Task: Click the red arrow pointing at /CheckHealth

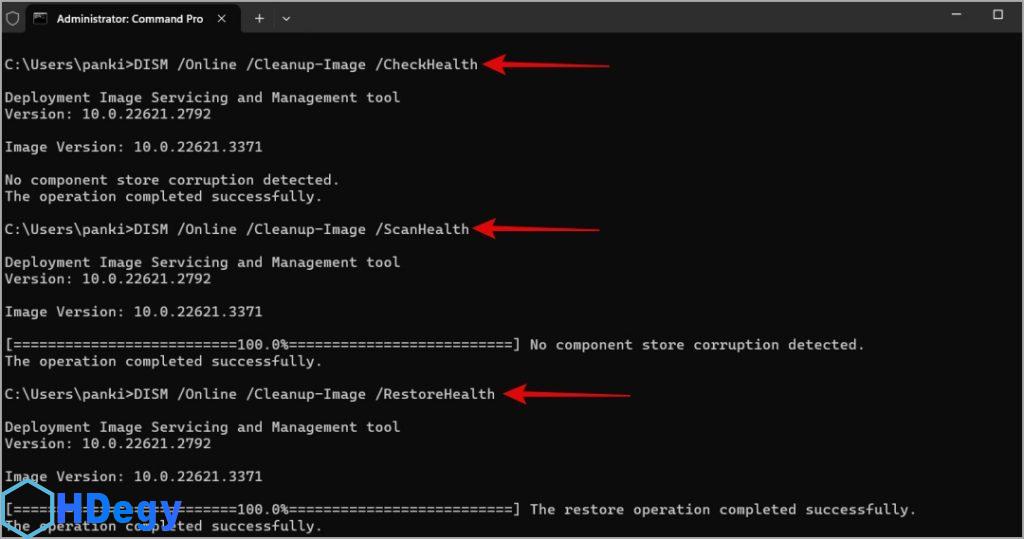Action: pyautogui.click(x=547, y=65)
